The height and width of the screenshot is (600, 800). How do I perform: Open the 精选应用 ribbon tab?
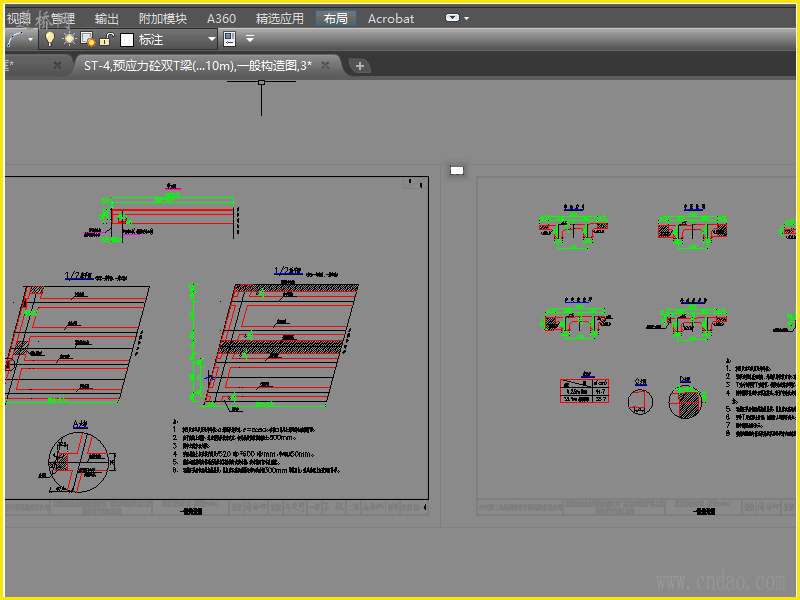click(x=280, y=18)
